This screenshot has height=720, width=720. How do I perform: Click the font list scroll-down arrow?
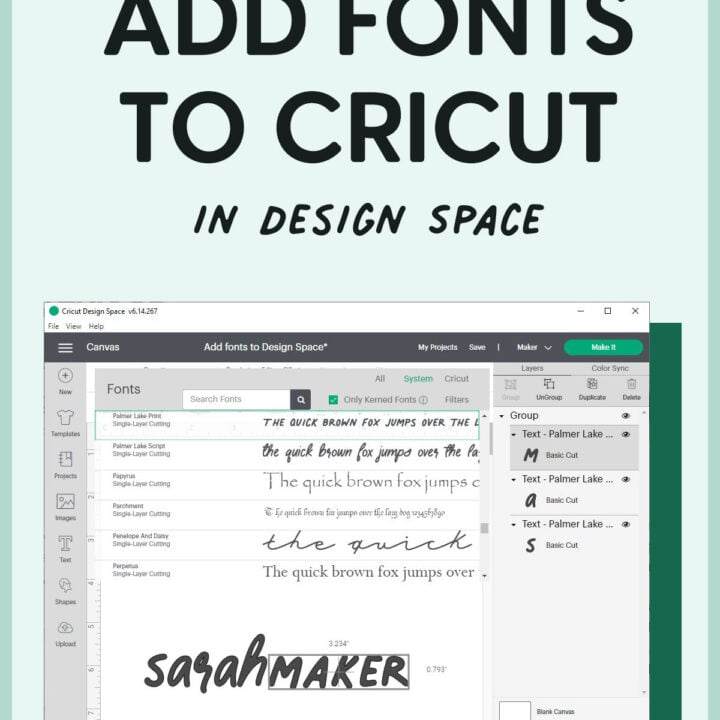tap(484, 575)
